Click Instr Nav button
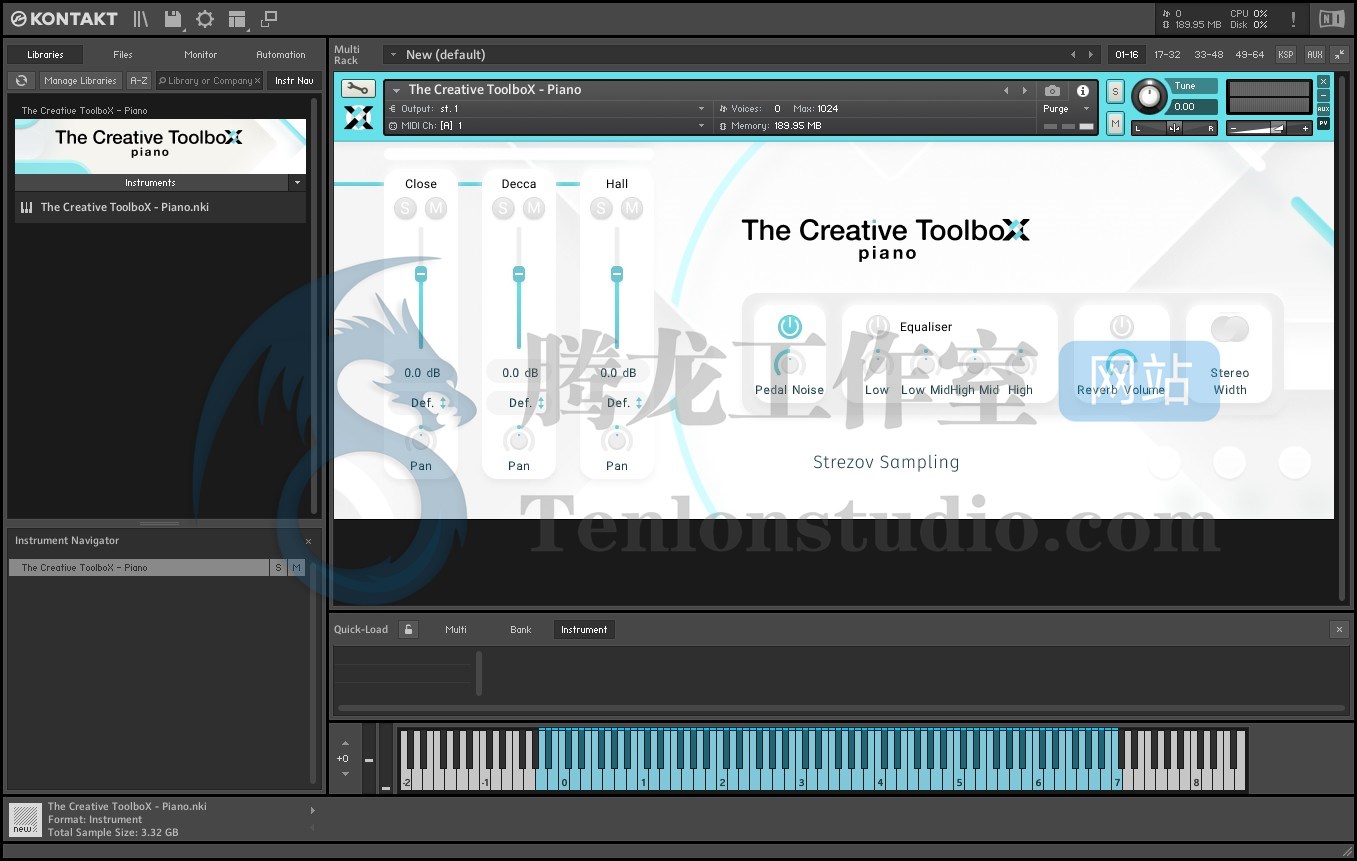Image resolution: width=1357 pixels, height=861 pixels. [x=294, y=80]
